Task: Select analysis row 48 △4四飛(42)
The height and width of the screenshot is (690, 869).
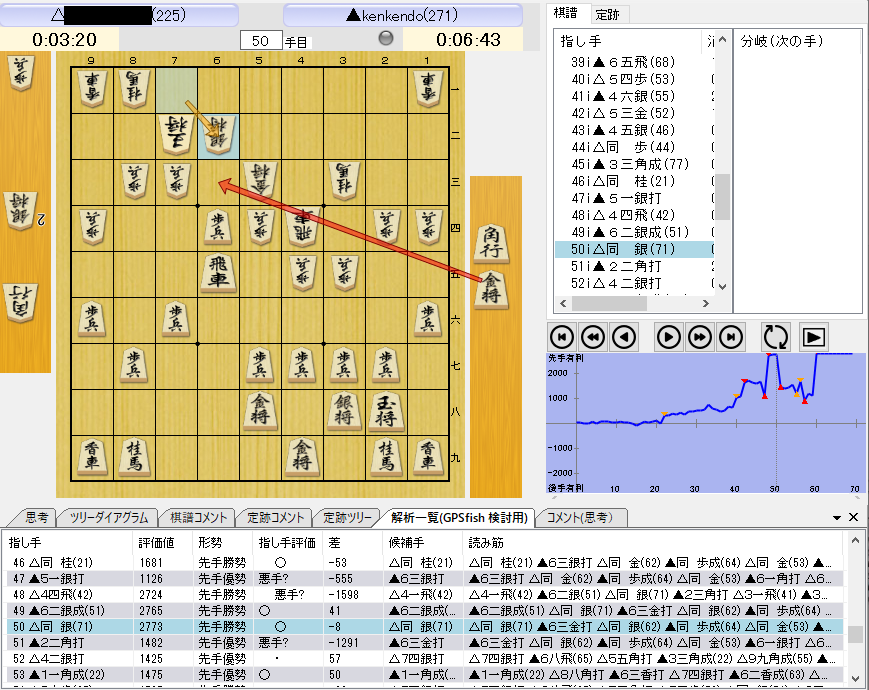Action: coord(424,595)
